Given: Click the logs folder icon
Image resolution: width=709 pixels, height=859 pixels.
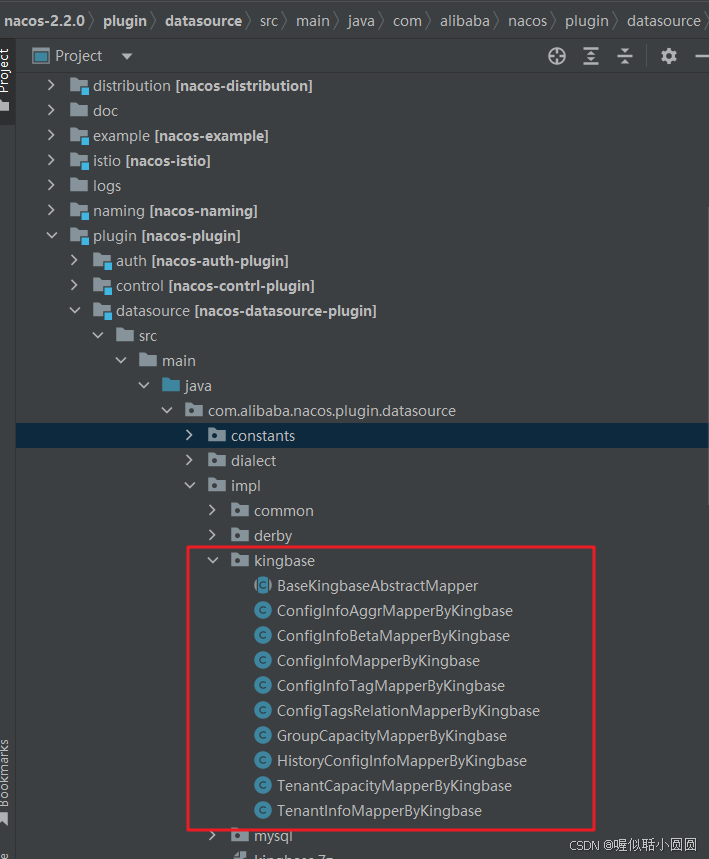Looking at the screenshot, I should point(79,185).
